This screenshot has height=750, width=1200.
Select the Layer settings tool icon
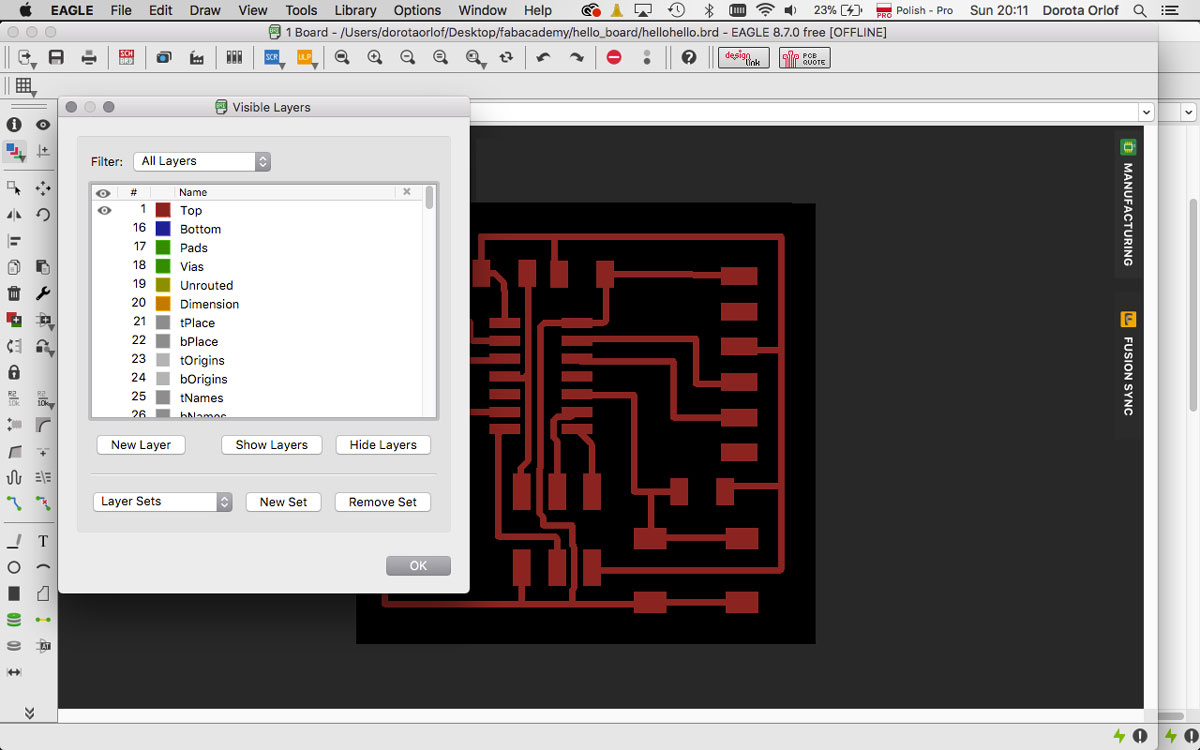[14, 152]
